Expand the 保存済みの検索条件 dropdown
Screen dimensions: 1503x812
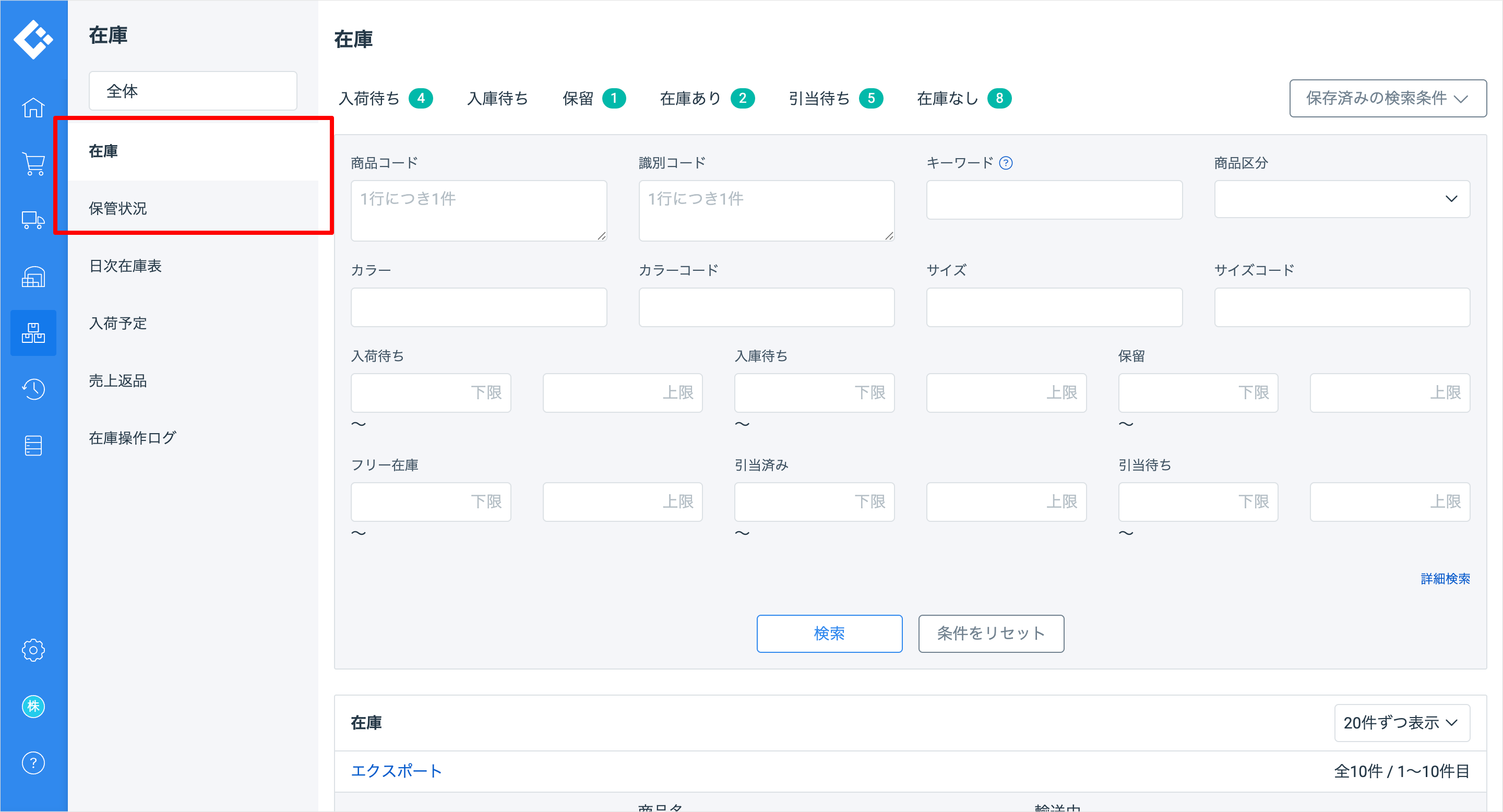click(1388, 98)
